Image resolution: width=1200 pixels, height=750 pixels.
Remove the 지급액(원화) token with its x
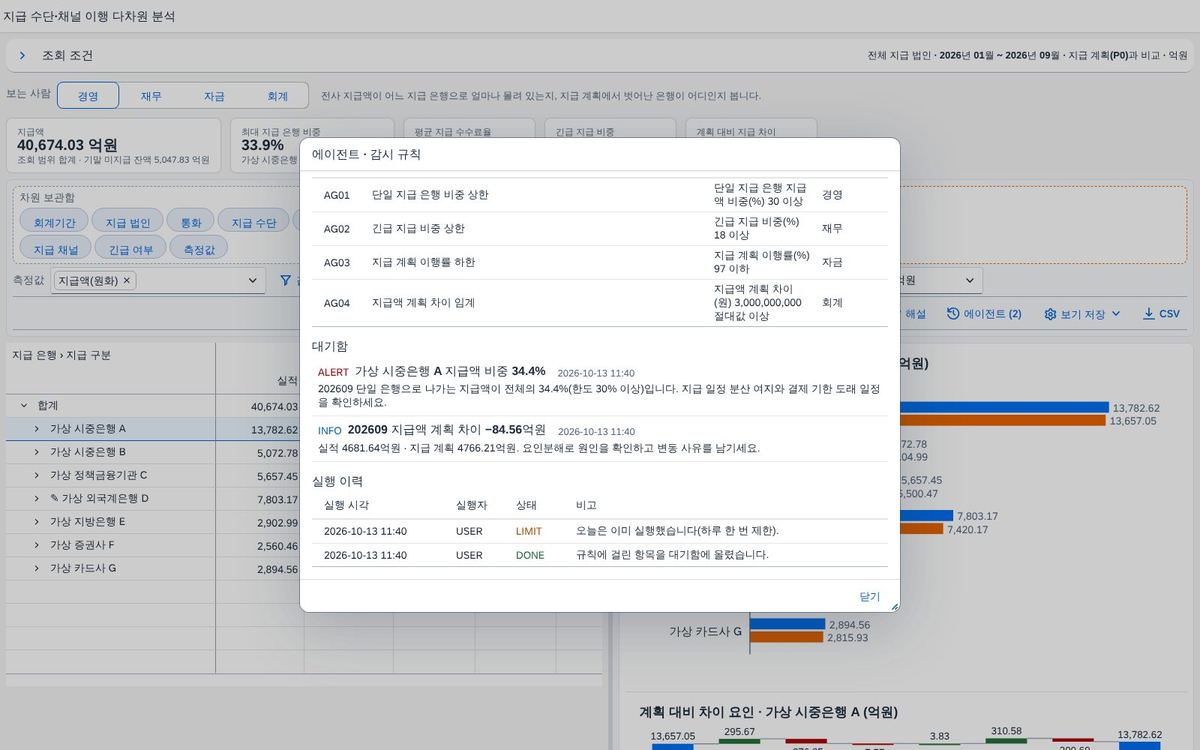click(127, 281)
